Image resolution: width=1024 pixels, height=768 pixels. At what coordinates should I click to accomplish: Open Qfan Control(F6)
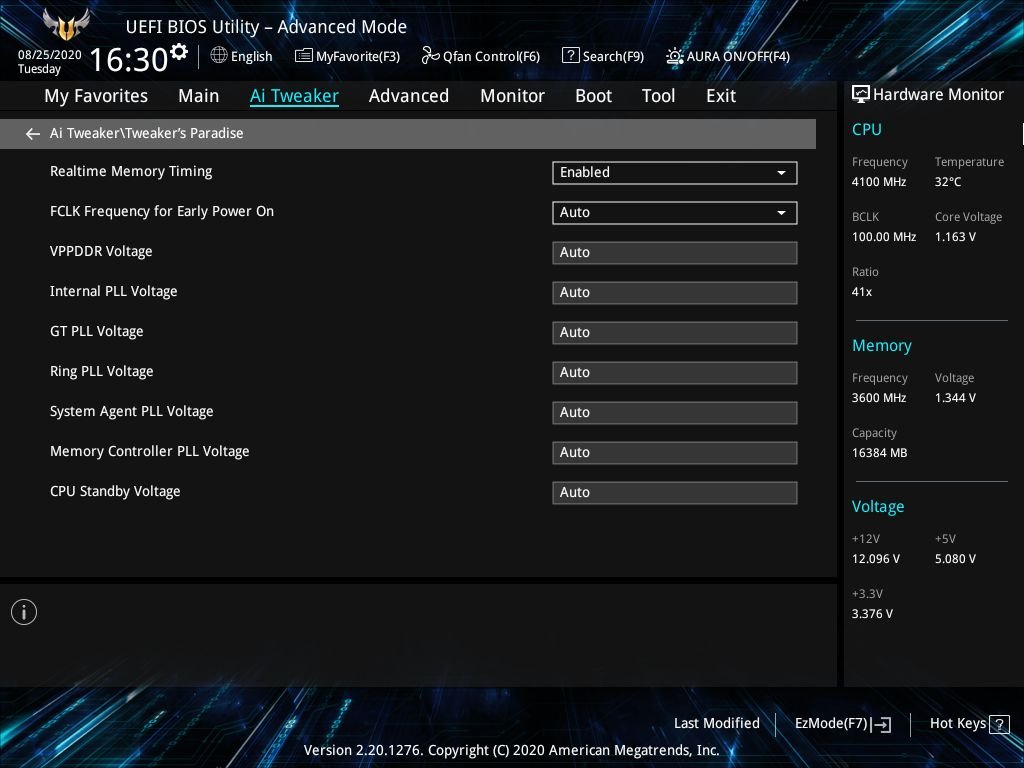(x=481, y=56)
